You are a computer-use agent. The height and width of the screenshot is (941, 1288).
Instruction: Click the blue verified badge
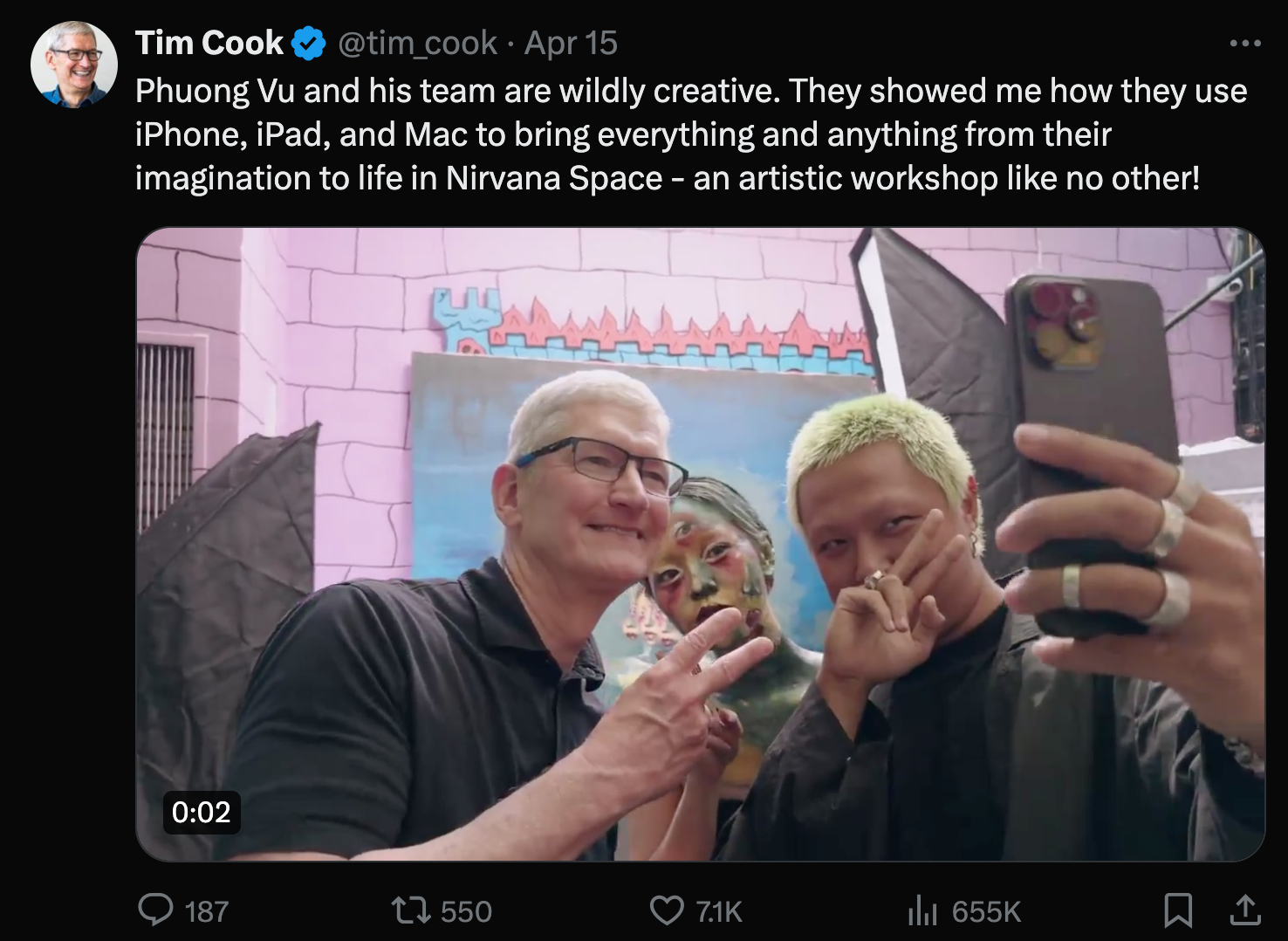(x=309, y=44)
